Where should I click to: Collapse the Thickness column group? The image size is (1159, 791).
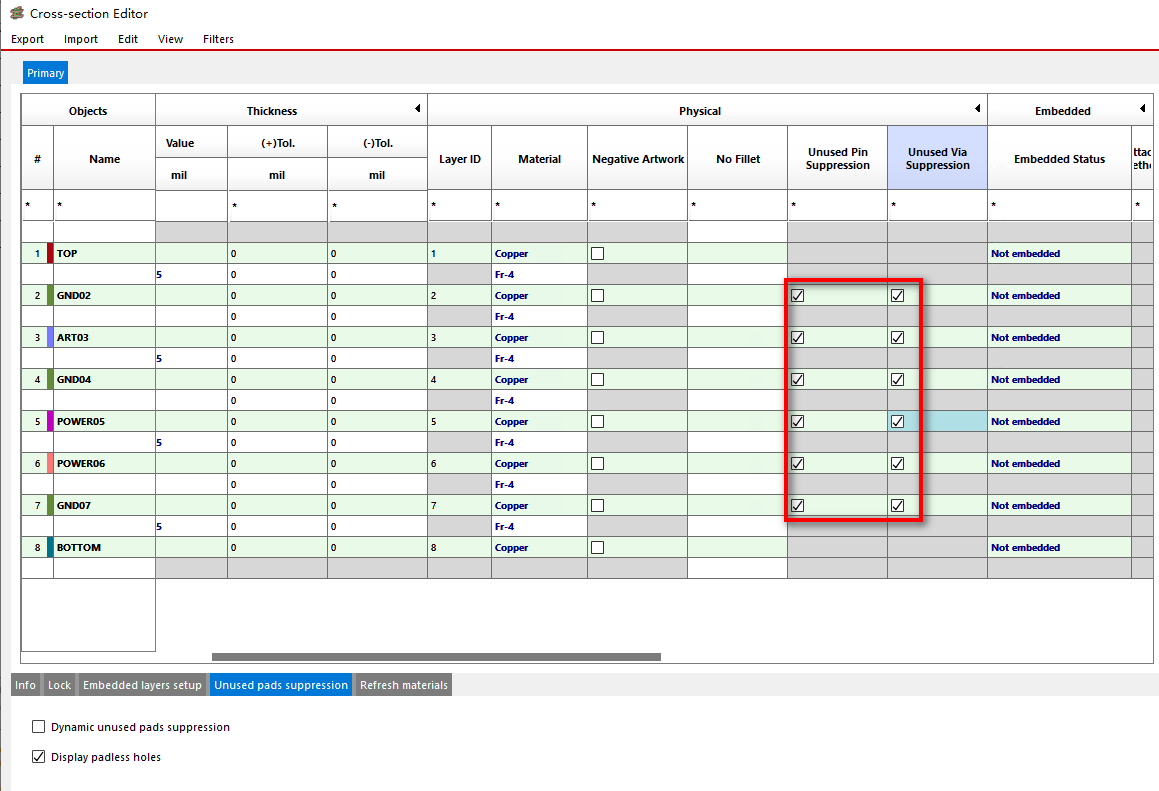point(417,107)
